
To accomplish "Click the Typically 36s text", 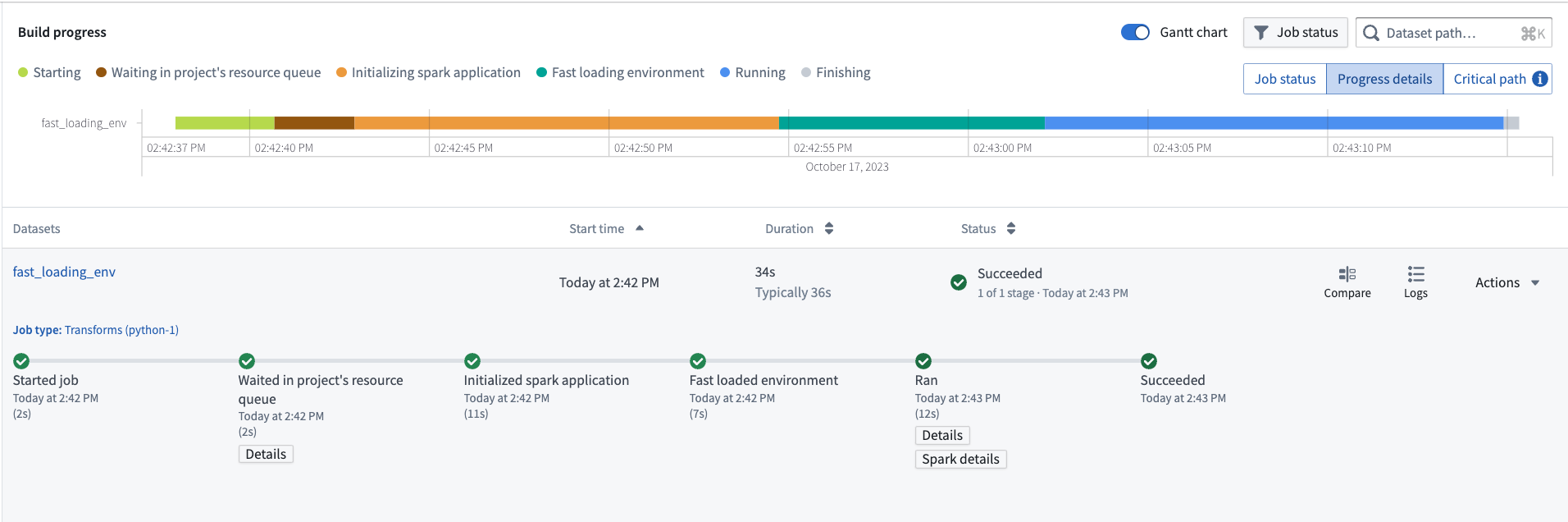I will tap(793, 292).
